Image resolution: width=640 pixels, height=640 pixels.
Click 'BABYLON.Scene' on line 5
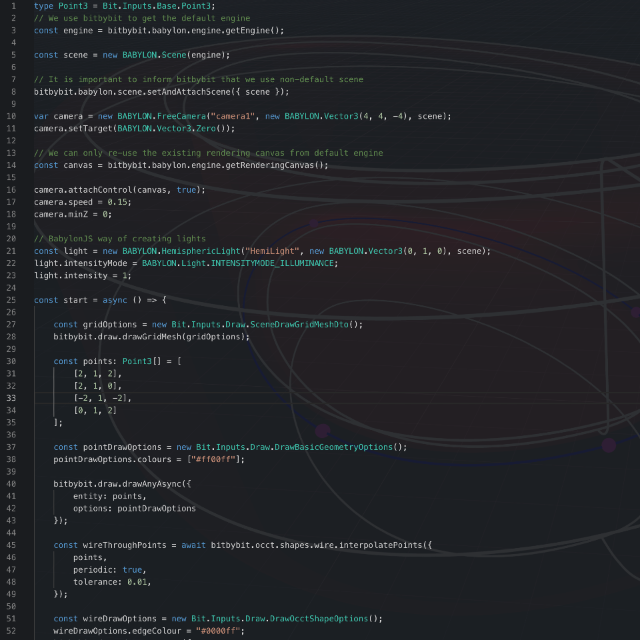[154, 55]
